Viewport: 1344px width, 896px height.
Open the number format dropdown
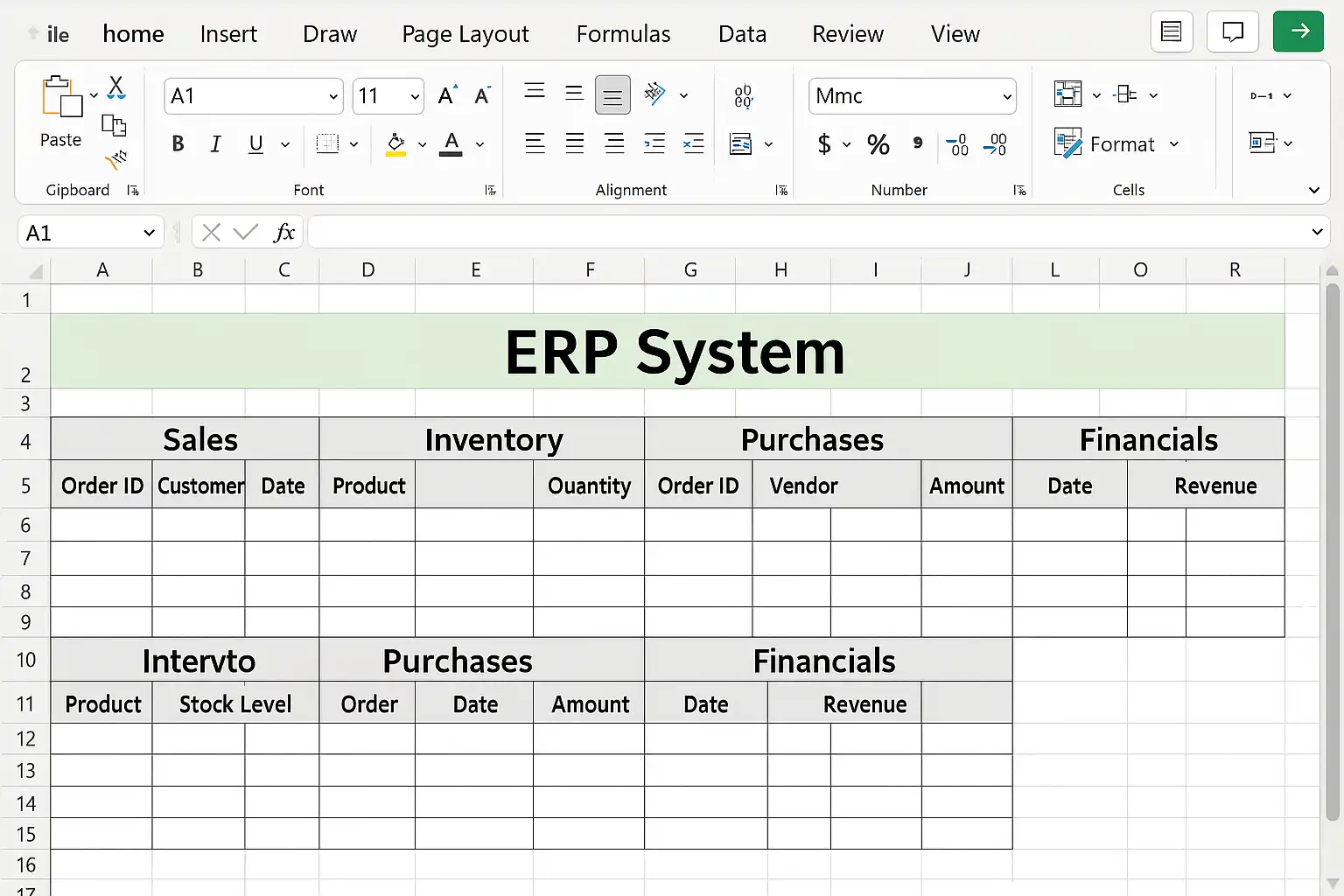click(1007, 96)
